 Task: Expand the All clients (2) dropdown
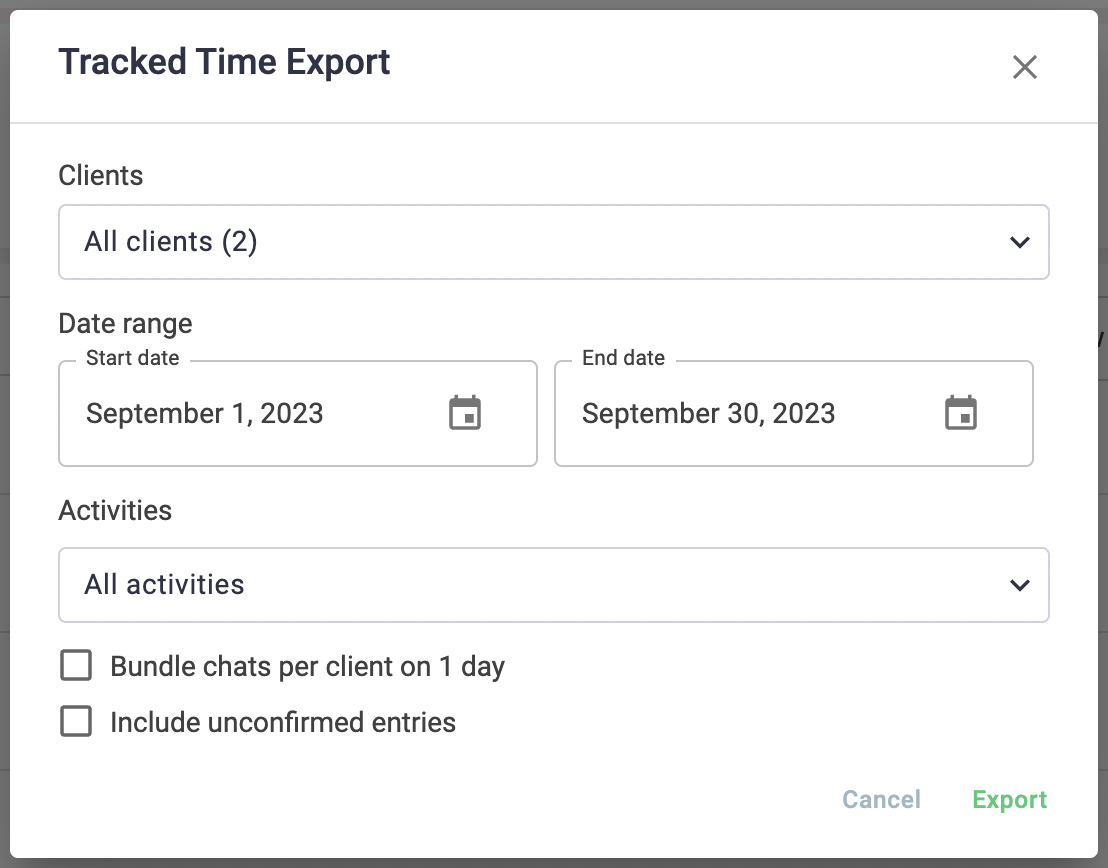[x=553, y=242]
